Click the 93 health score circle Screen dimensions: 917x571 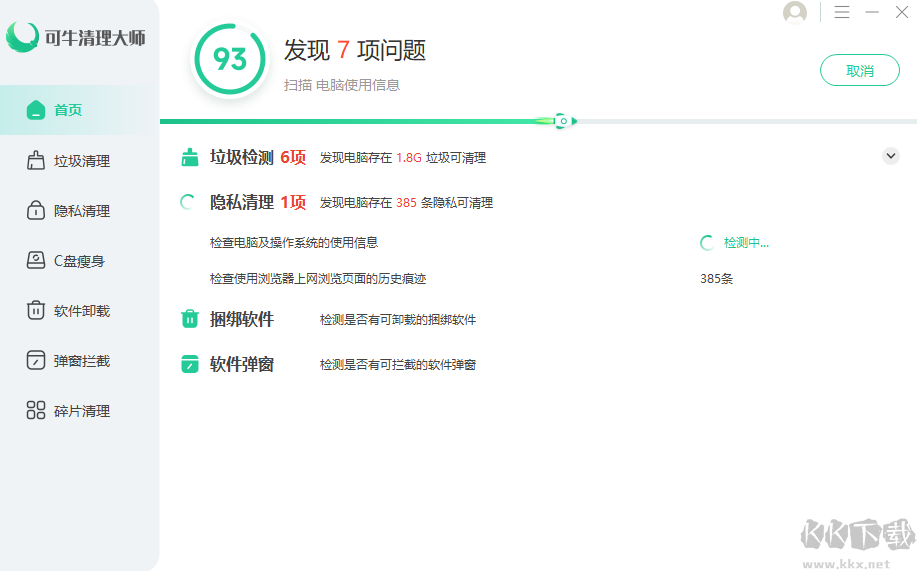click(x=230, y=59)
